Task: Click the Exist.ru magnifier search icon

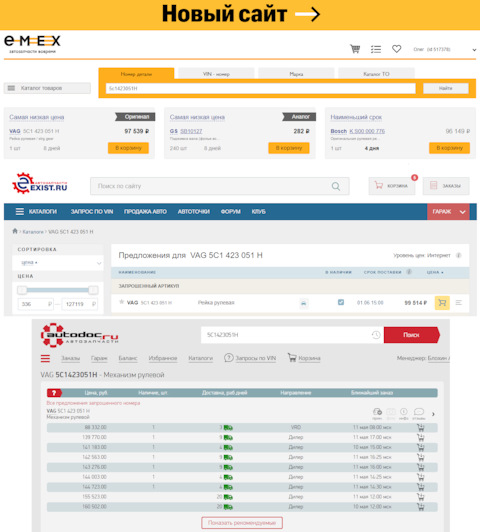Action: 336,186
